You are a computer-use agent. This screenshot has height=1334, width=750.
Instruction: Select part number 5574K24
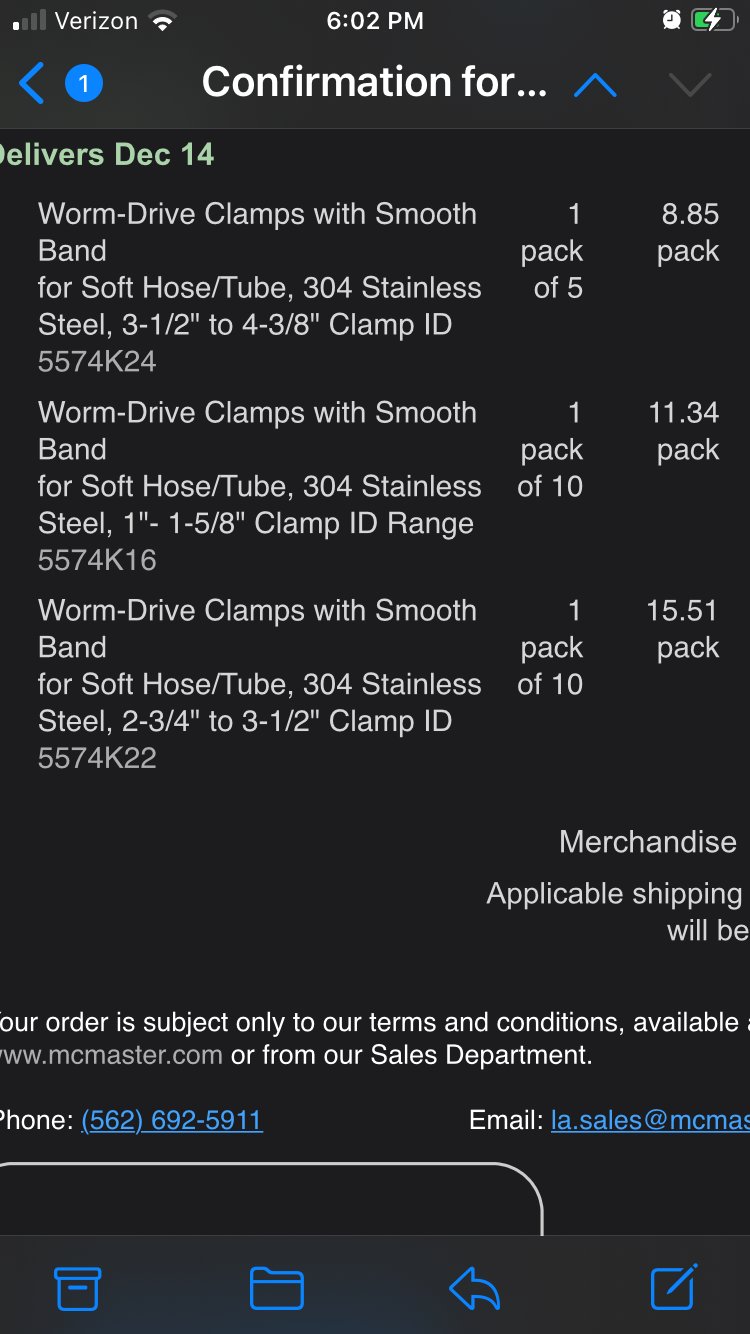pos(97,362)
